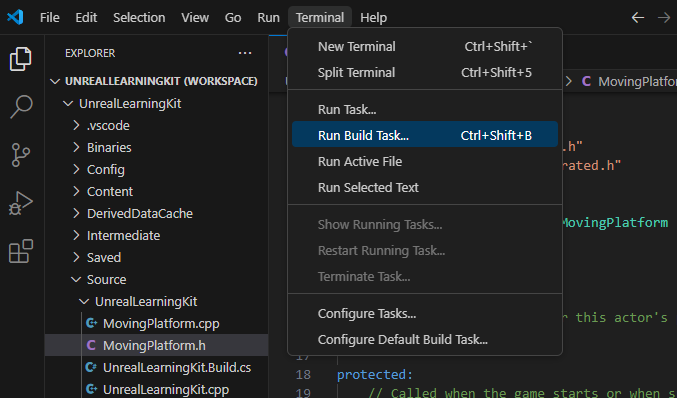
Task: Select Run Active File menu entry
Action: [x=425, y=161]
